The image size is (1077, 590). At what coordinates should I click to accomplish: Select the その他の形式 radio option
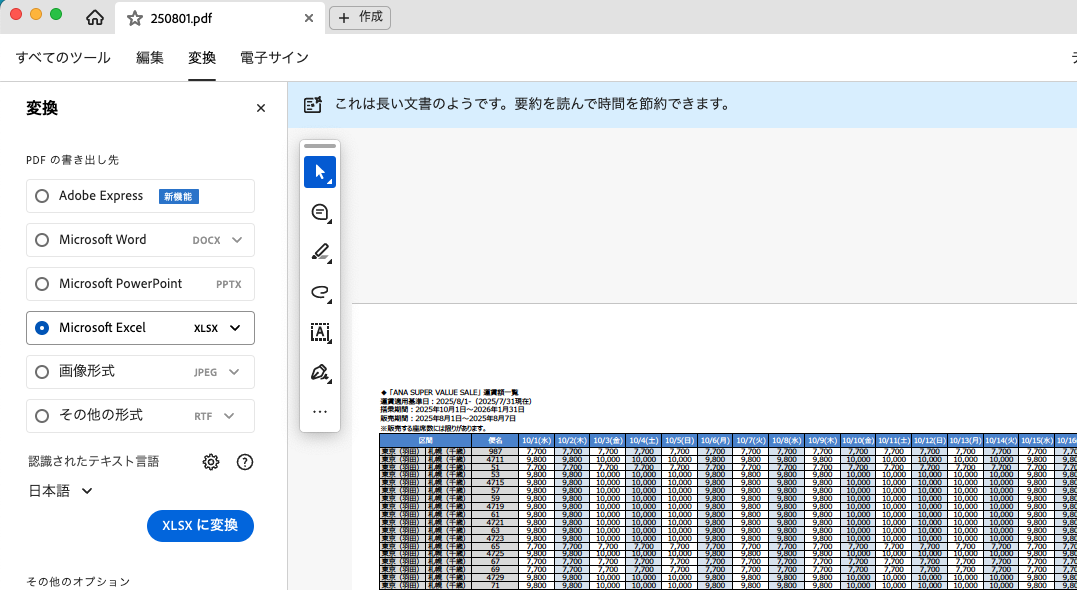pyautogui.click(x=42, y=416)
